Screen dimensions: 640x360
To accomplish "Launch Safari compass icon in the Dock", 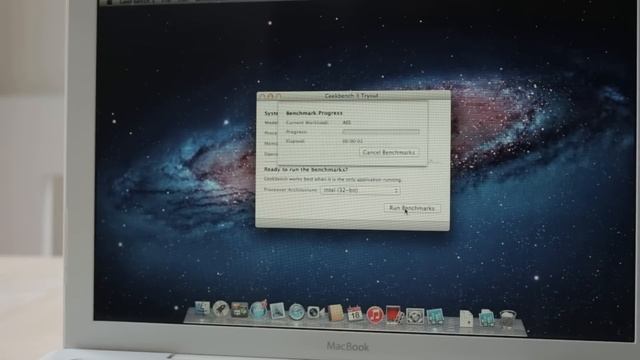I will click(297, 312).
